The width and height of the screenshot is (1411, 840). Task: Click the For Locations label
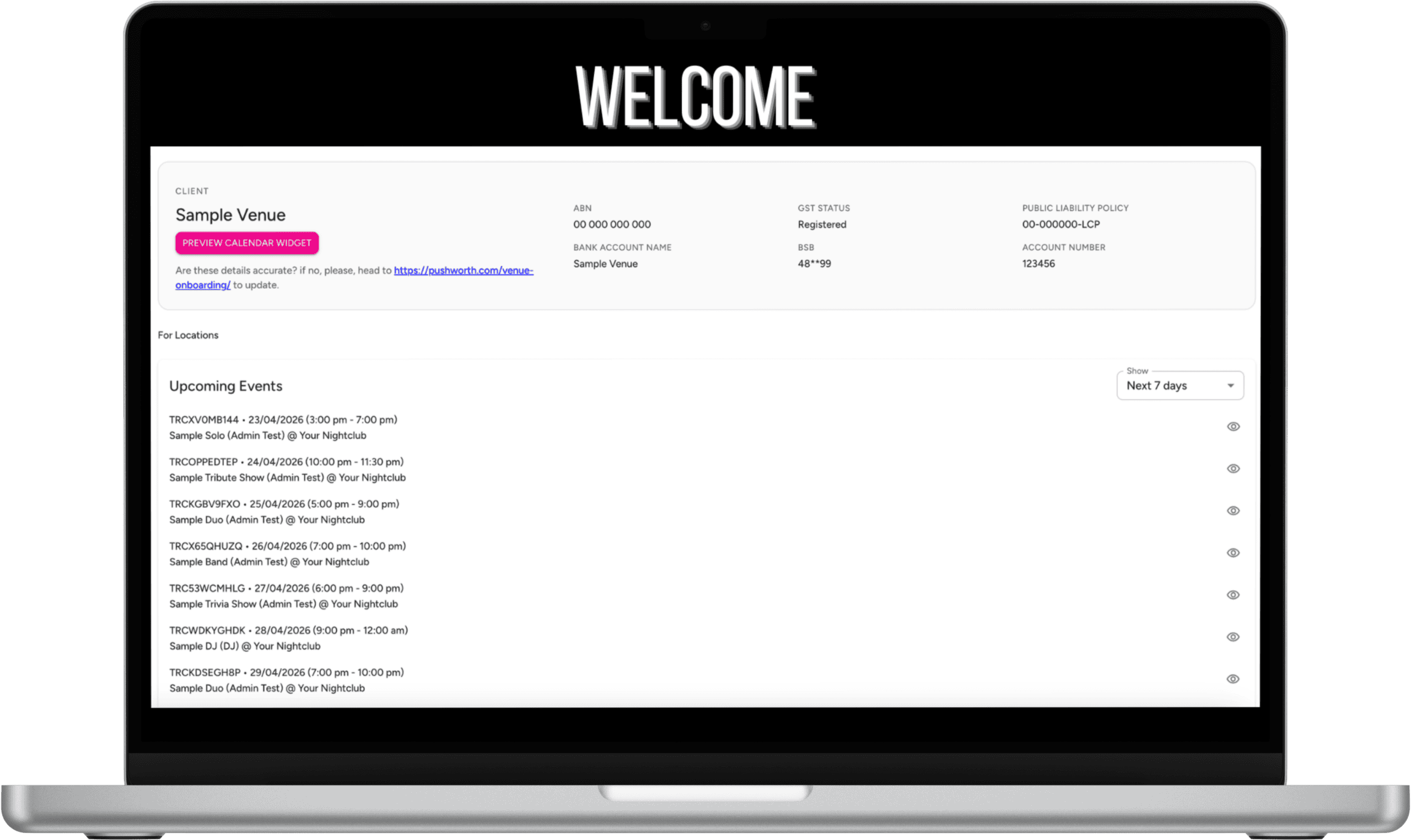coord(188,335)
